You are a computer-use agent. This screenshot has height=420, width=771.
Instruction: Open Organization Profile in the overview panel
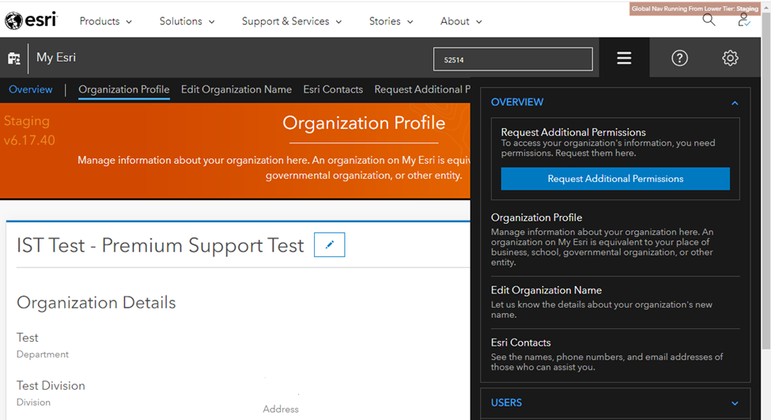tap(536, 217)
